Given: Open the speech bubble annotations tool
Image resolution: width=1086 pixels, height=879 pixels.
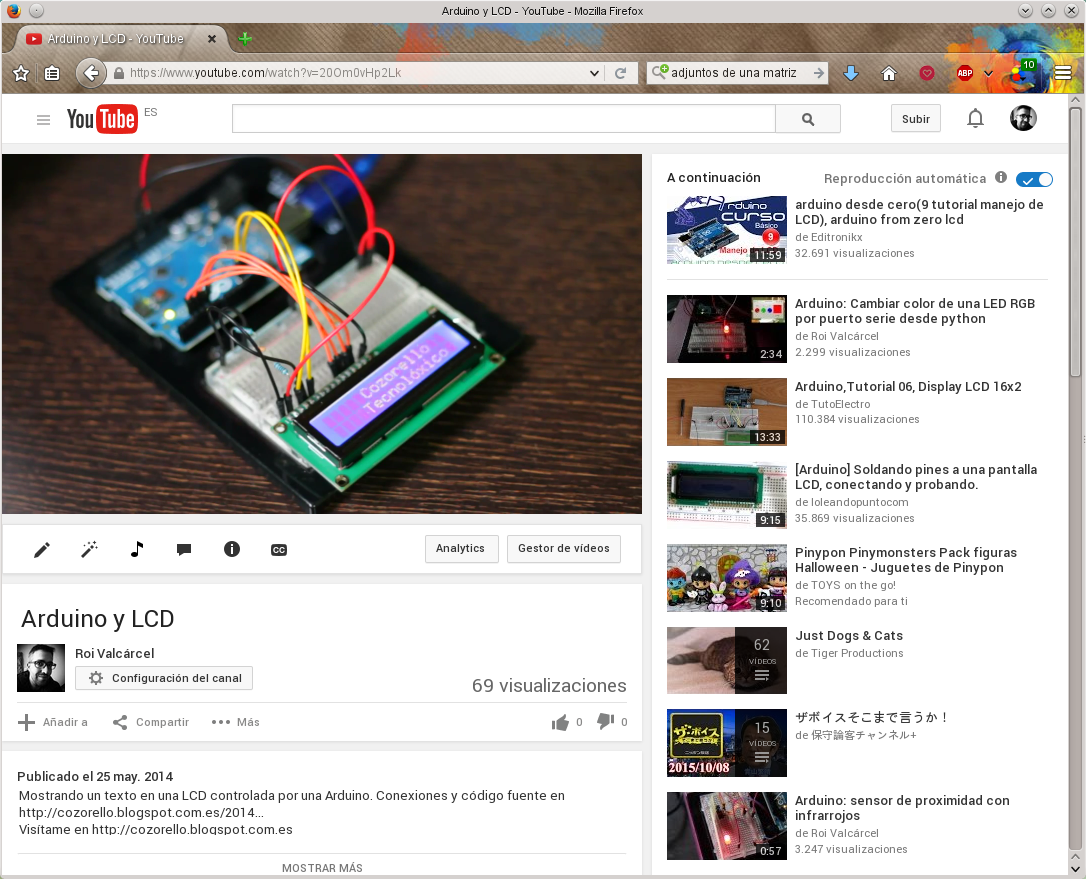Looking at the screenshot, I should click(184, 550).
